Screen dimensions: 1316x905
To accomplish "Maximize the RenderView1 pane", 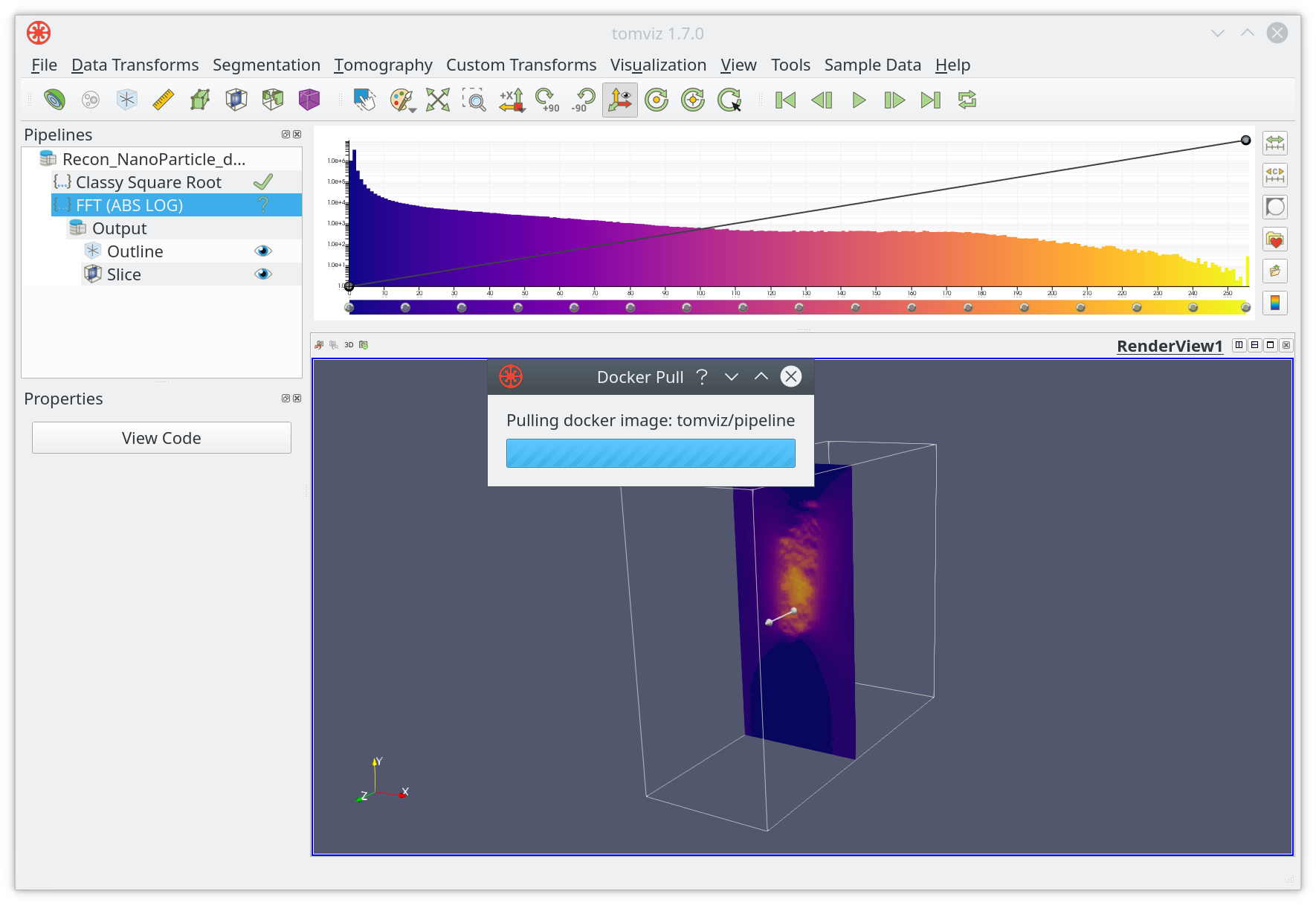I will click(x=1271, y=345).
